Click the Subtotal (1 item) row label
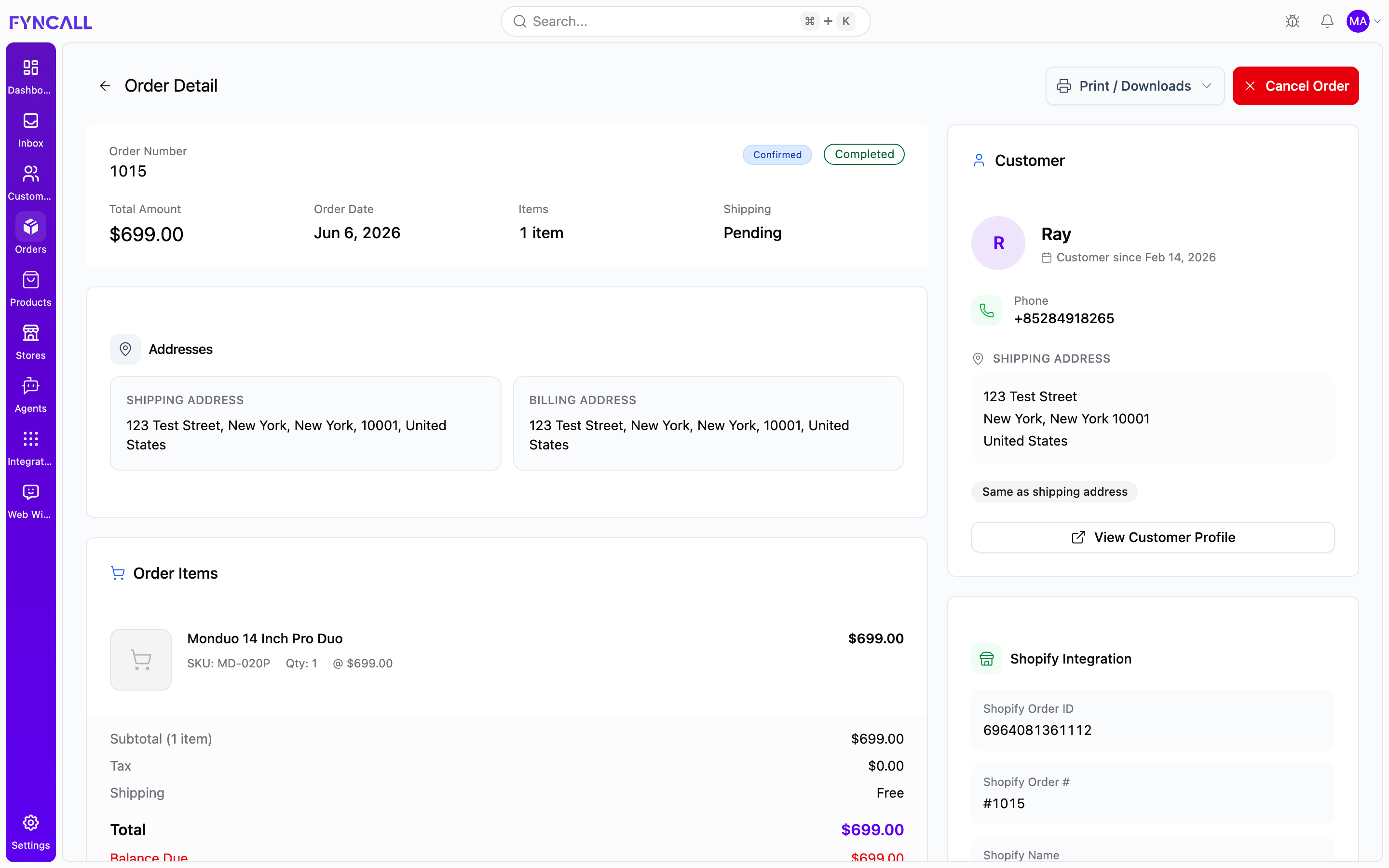This screenshot has width=1389, height=868. point(161,739)
